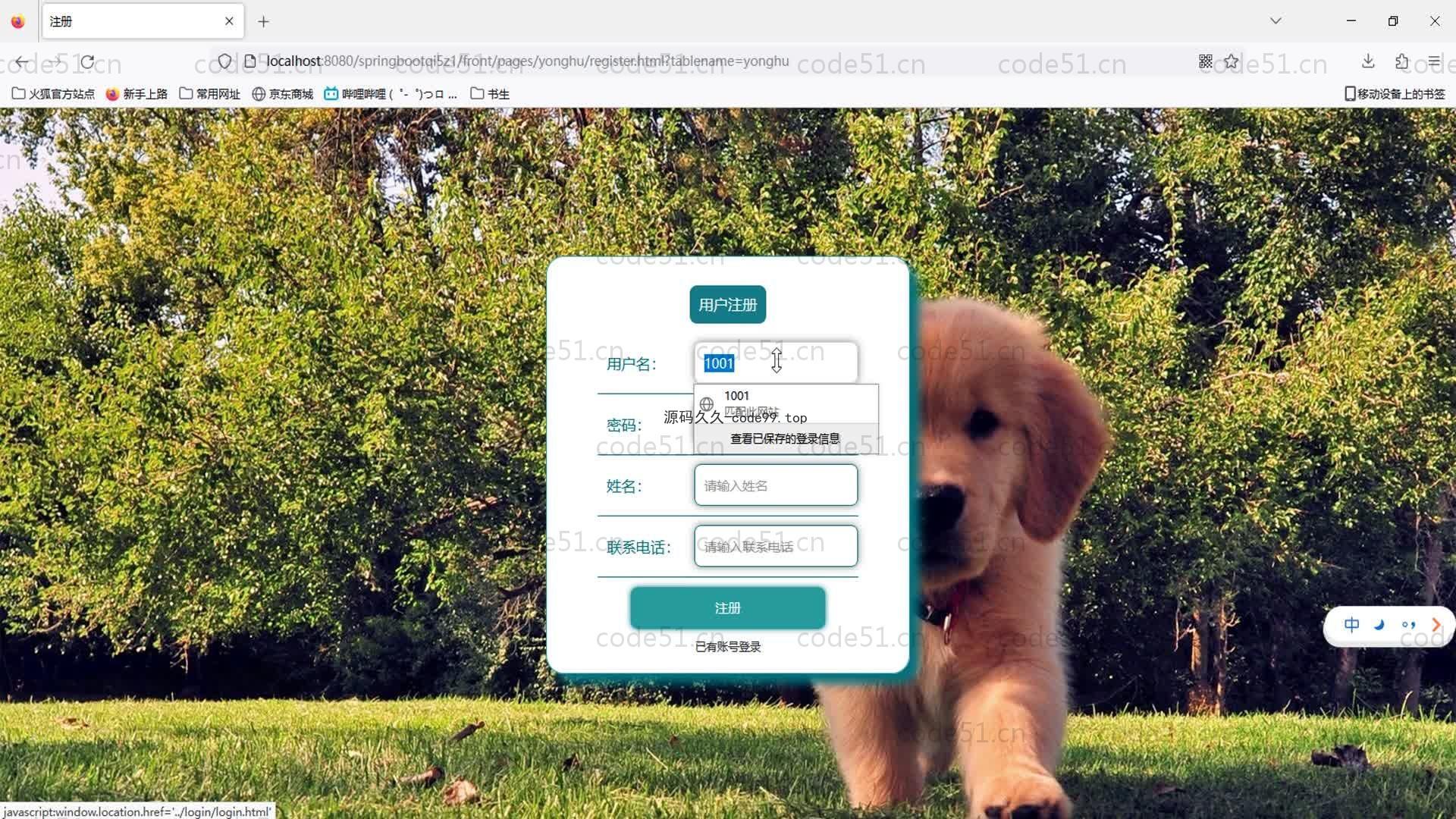1456x819 pixels.
Task: Expand the IME toolbar red arrow
Action: pyautogui.click(x=1436, y=625)
